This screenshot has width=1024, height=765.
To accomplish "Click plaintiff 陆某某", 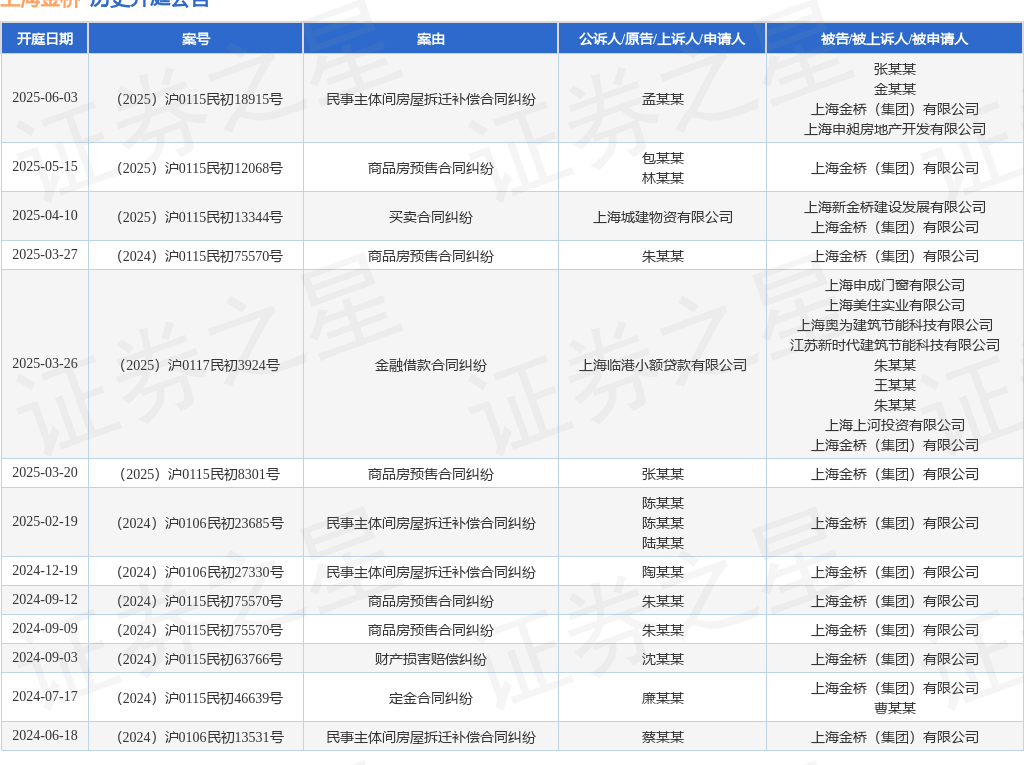I will click(662, 544).
